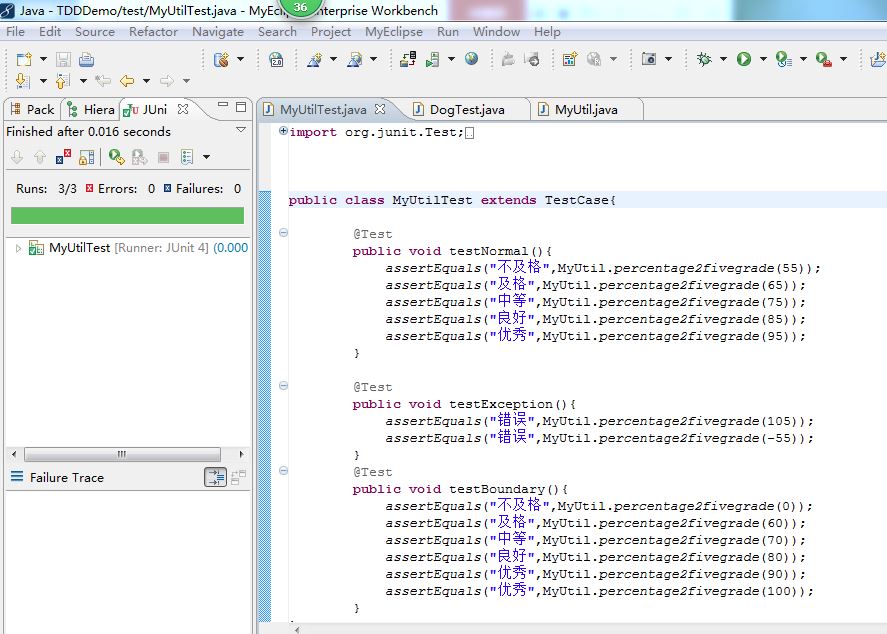This screenshot has width=887, height=634.
Task: Click Rerun Test icon in JUnit panel
Action: (x=117, y=157)
